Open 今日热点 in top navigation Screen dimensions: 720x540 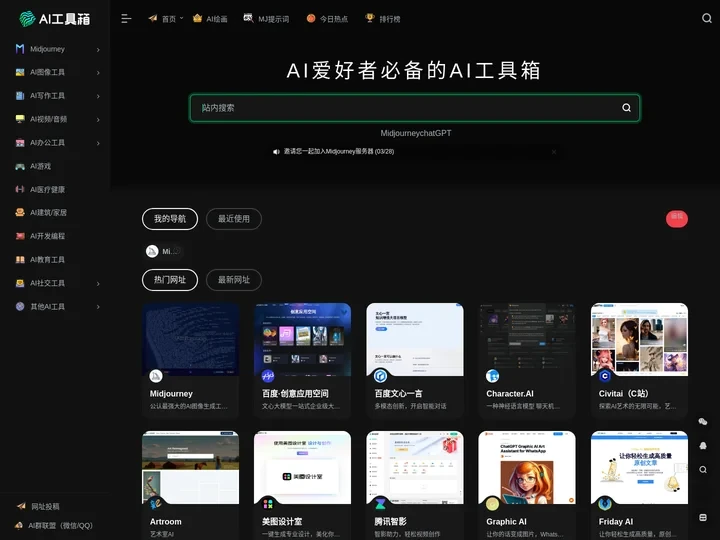(x=327, y=19)
